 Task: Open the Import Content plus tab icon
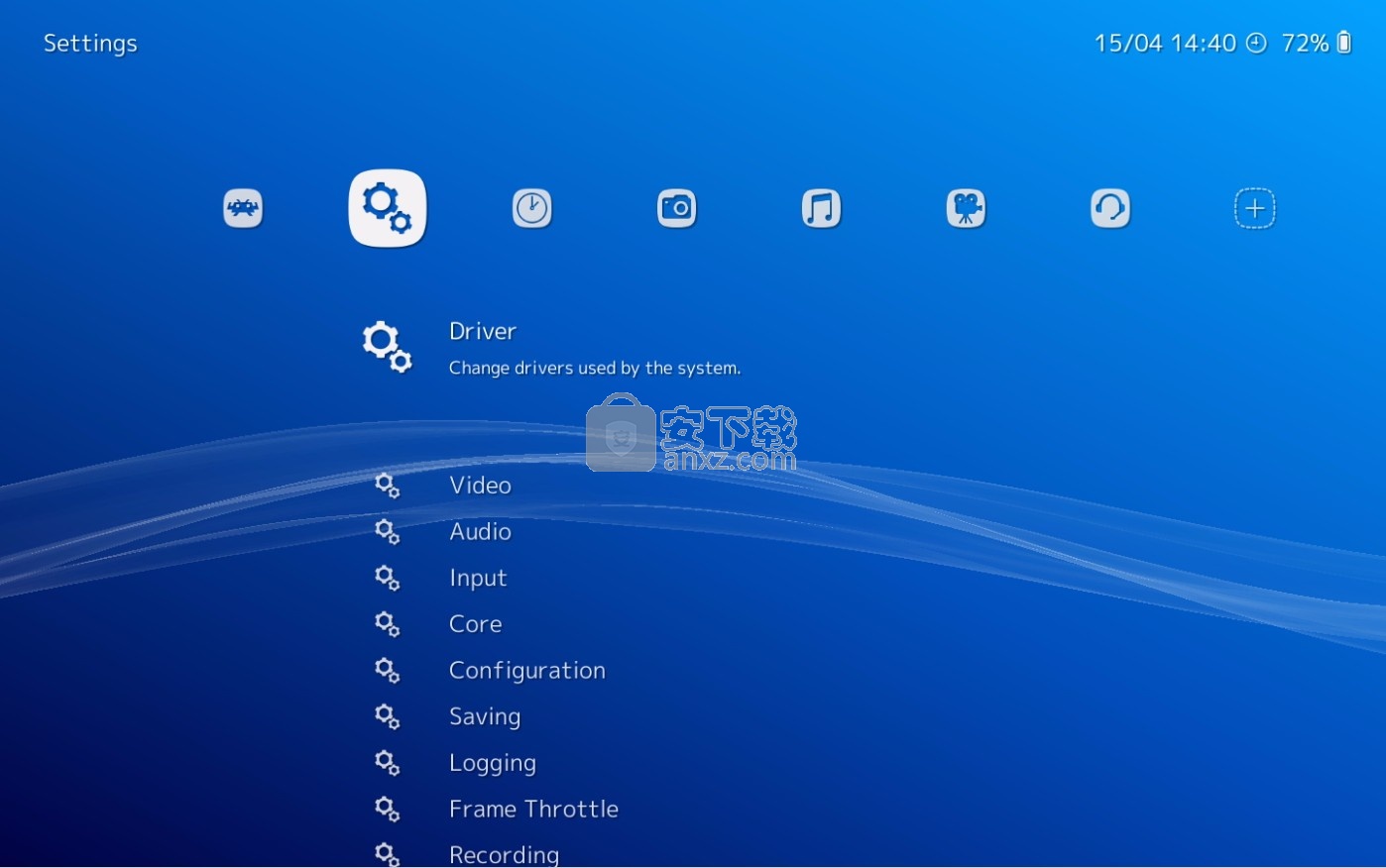point(1255,208)
